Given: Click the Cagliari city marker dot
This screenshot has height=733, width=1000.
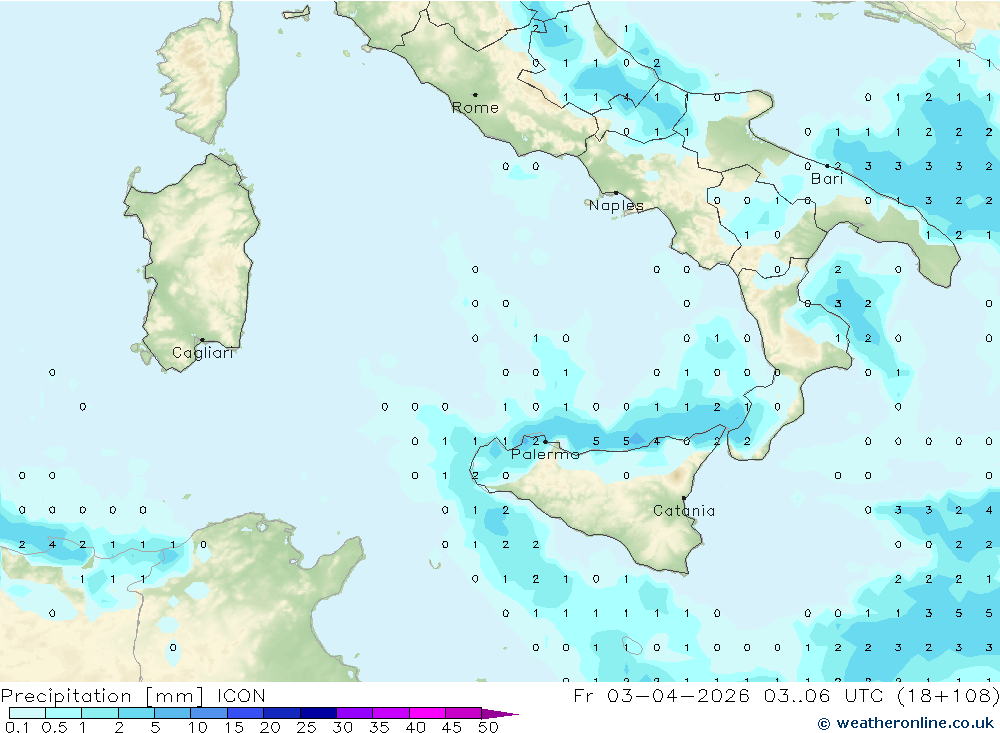Looking at the screenshot, I should pos(202,340).
